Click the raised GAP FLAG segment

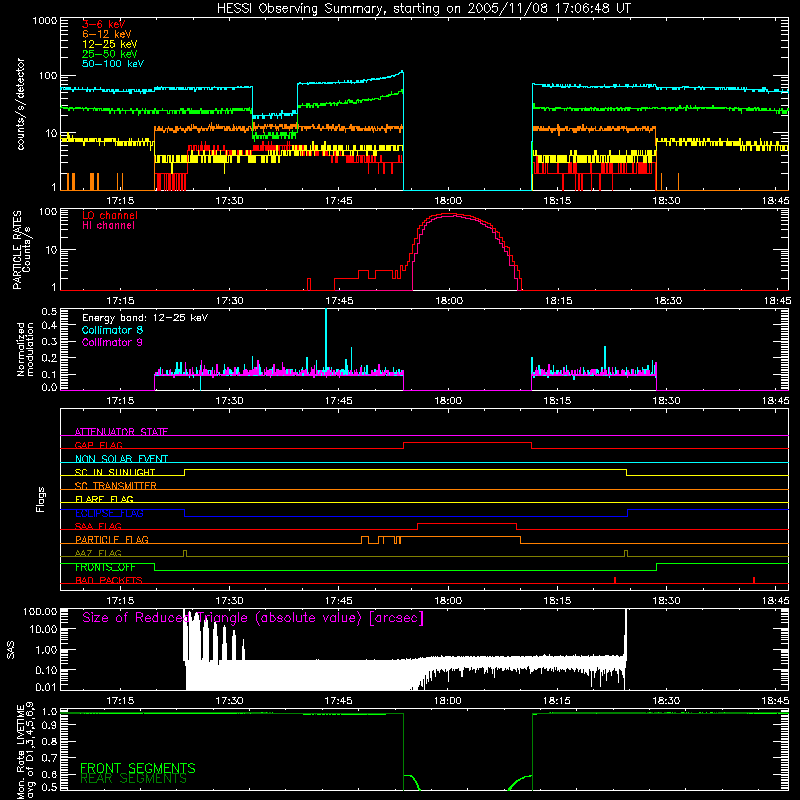[467, 443]
